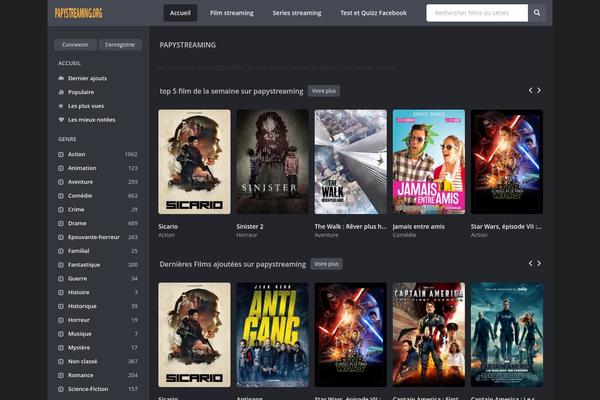Image resolution: width=600 pixels, height=400 pixels.
Task: Open the Populaire link
Action: pyautogui.click(x=81, y=92)
